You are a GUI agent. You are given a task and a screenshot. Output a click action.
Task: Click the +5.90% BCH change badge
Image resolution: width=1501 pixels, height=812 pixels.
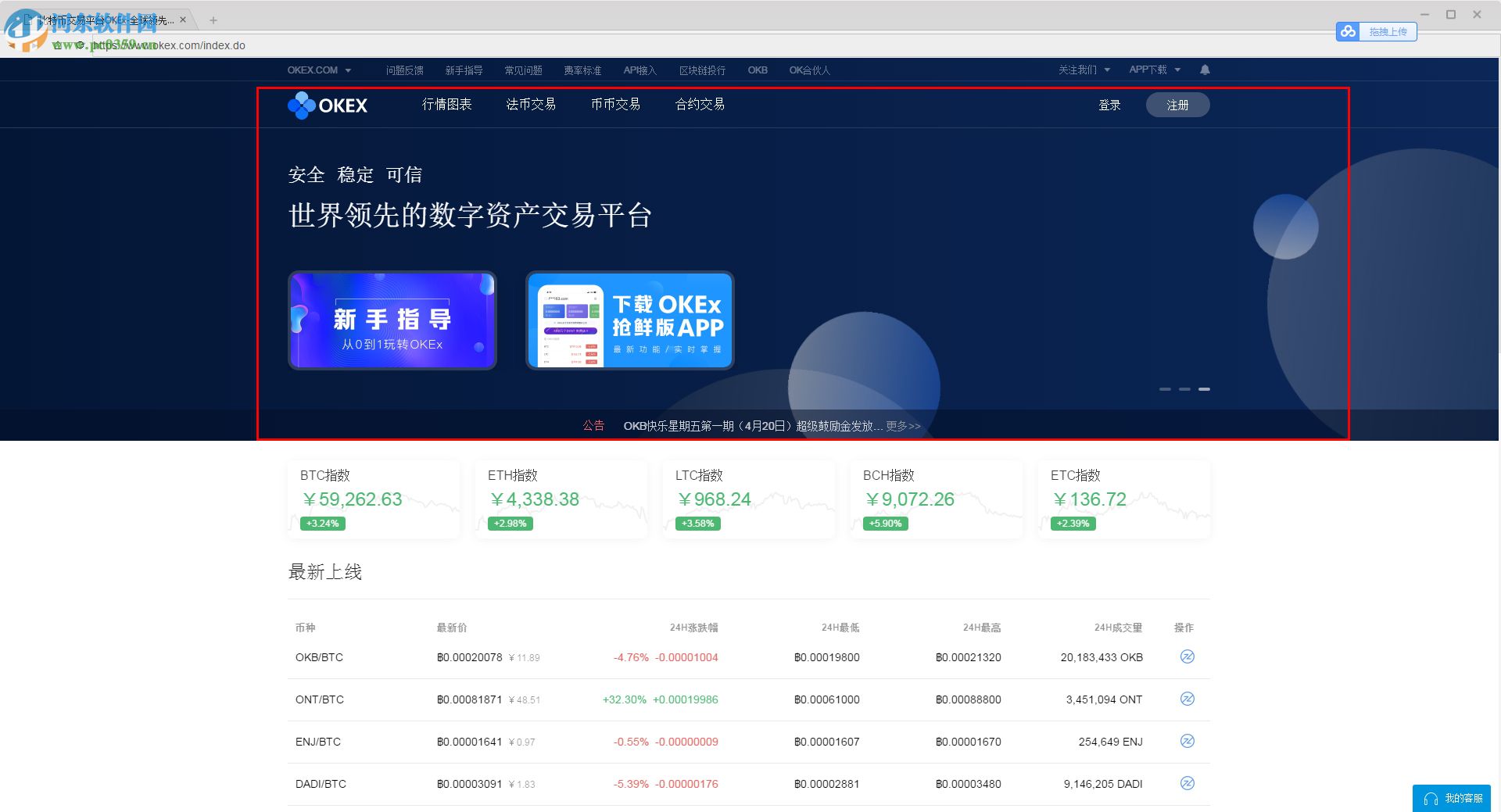[x=886, y=524]
